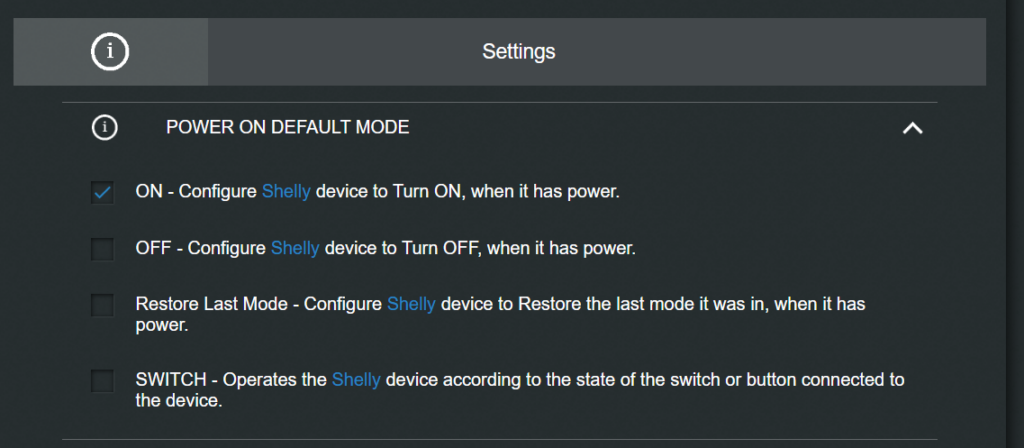Click the 'SWITCH - Operates the' label text
The image size is (1024, 448).
230,380
